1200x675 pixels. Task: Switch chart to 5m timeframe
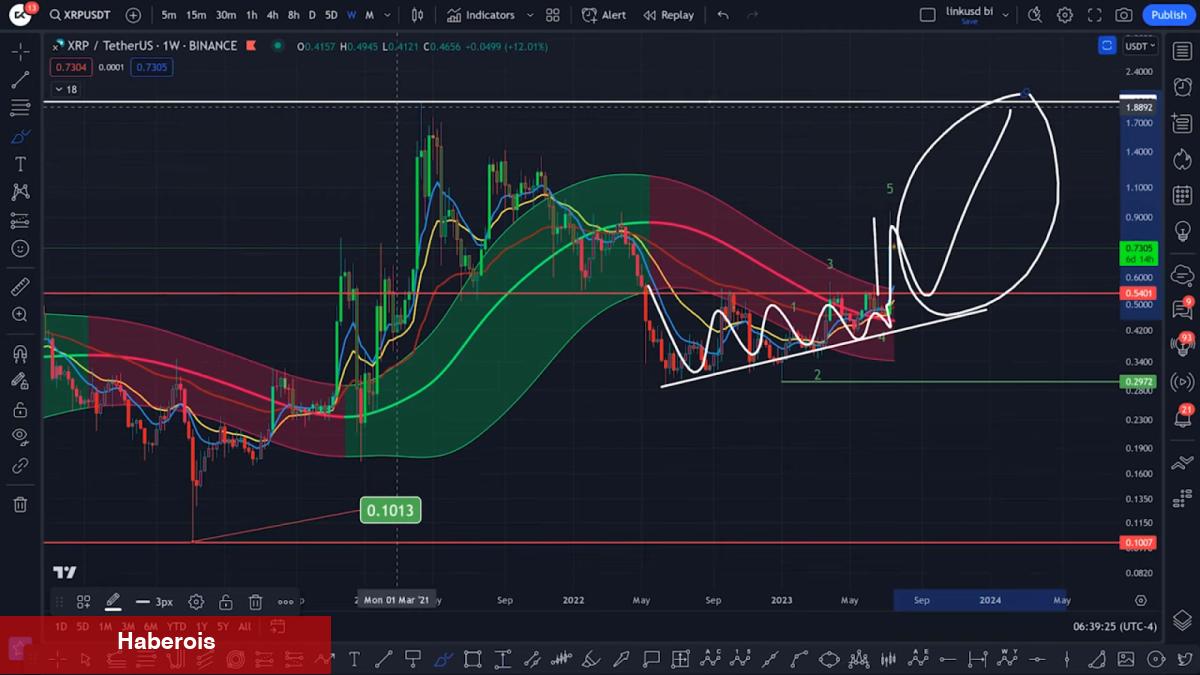tap(169, 15)
